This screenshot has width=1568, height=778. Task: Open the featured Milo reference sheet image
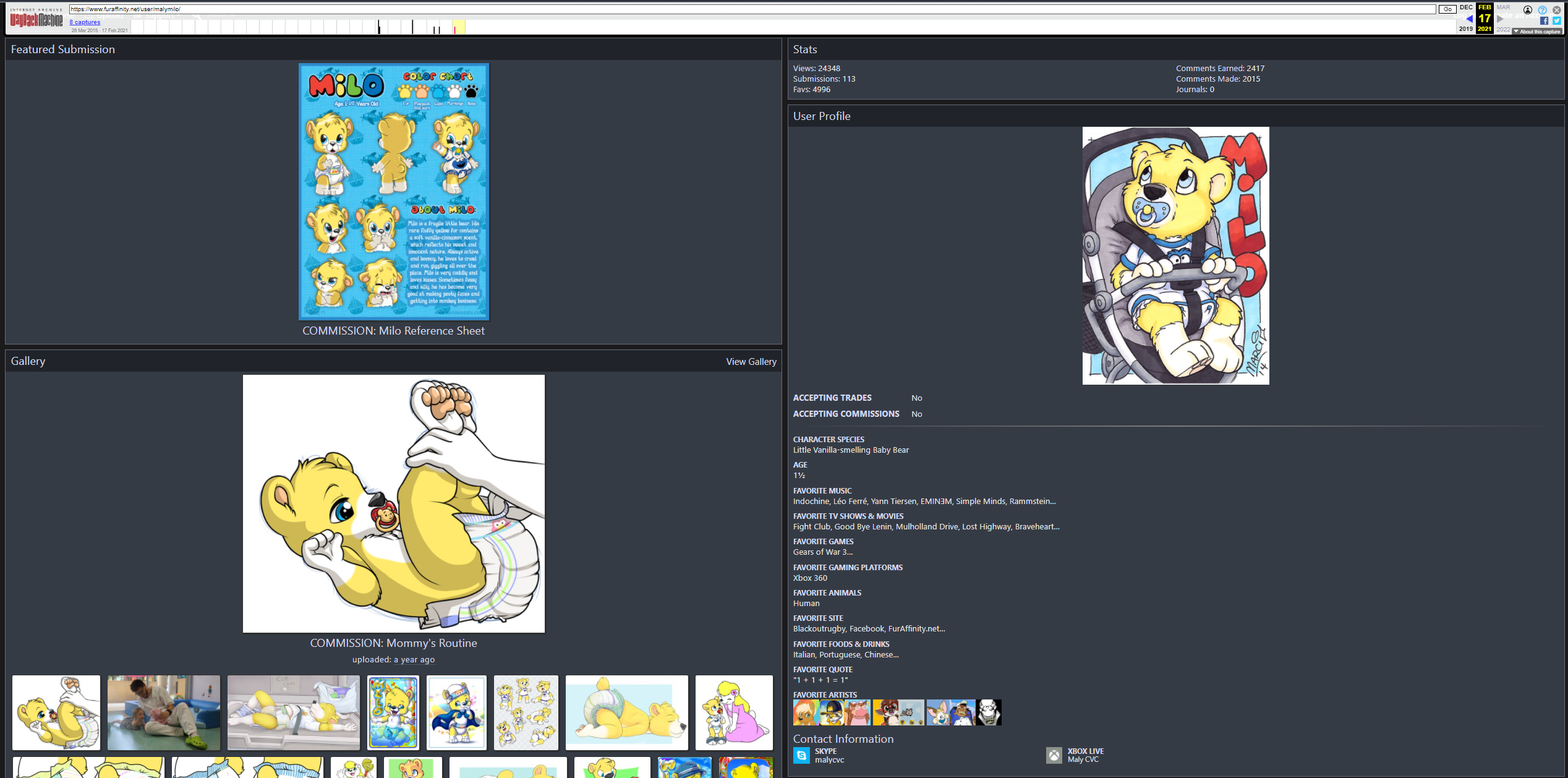(x=394, y=192)
